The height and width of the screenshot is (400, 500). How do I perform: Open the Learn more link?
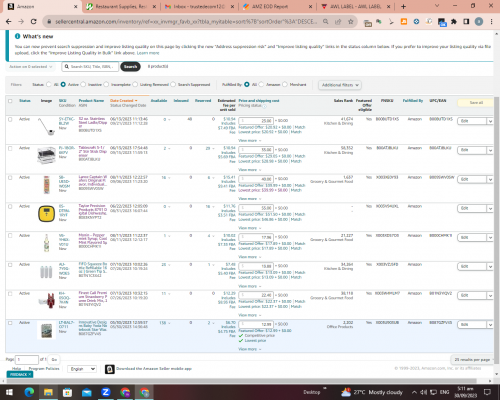pos(148,53)
